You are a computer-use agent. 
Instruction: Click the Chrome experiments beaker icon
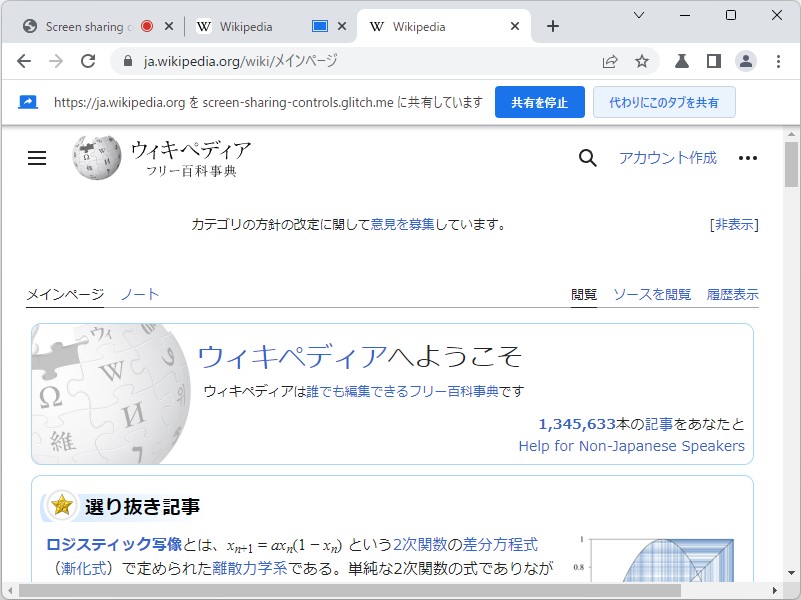[x=681, y=61]
